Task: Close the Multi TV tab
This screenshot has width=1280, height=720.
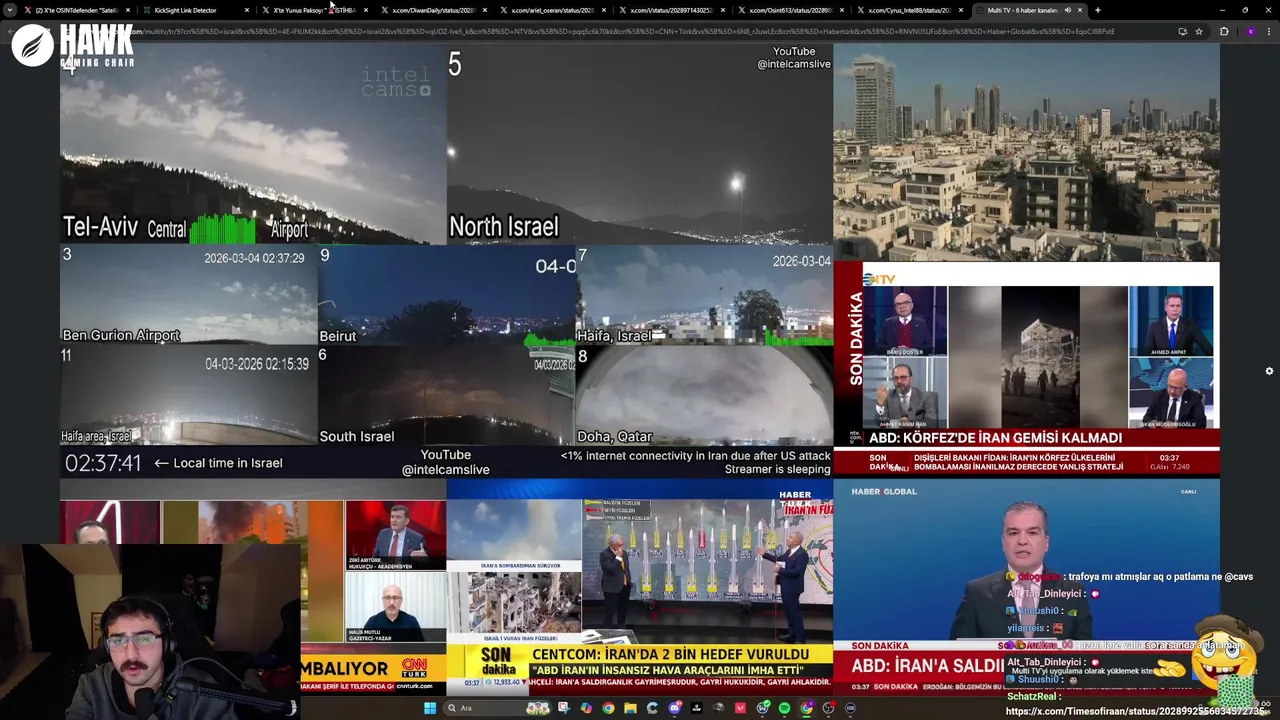Action: tap(1080, 10)
